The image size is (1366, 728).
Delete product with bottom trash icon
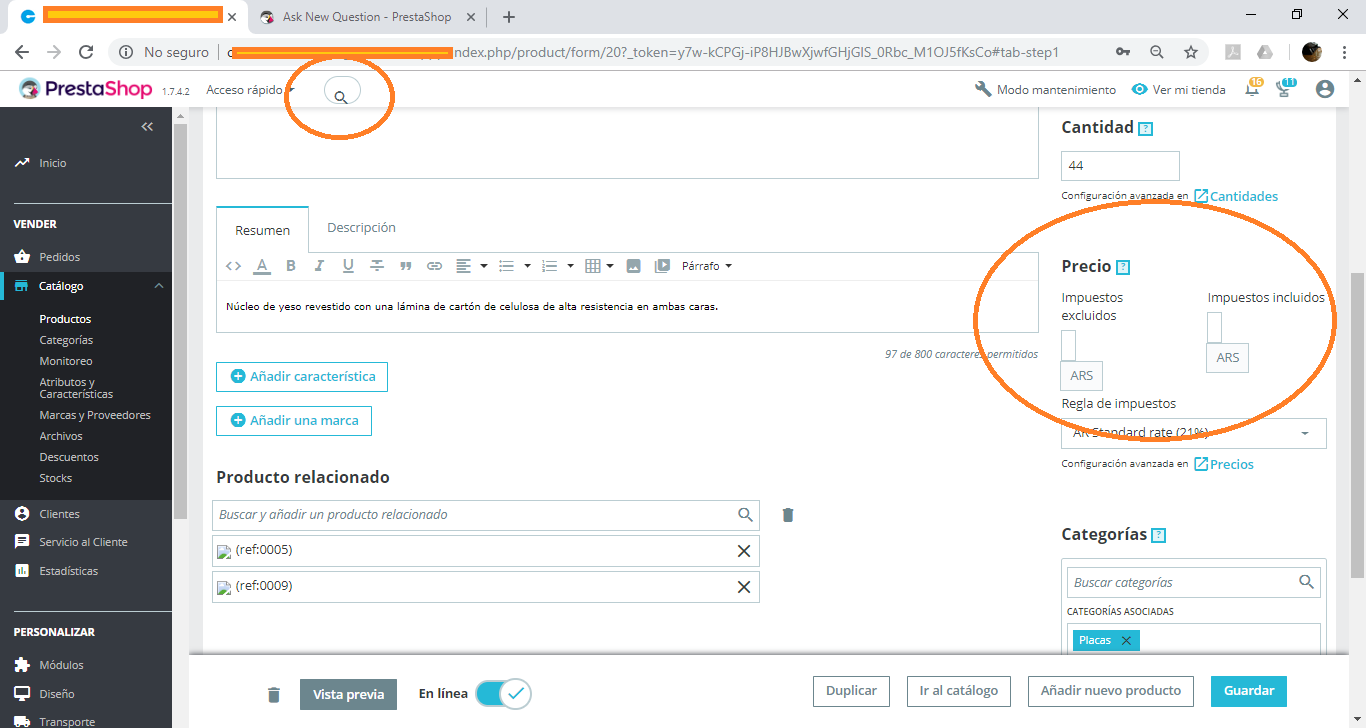tap(274, 694)
